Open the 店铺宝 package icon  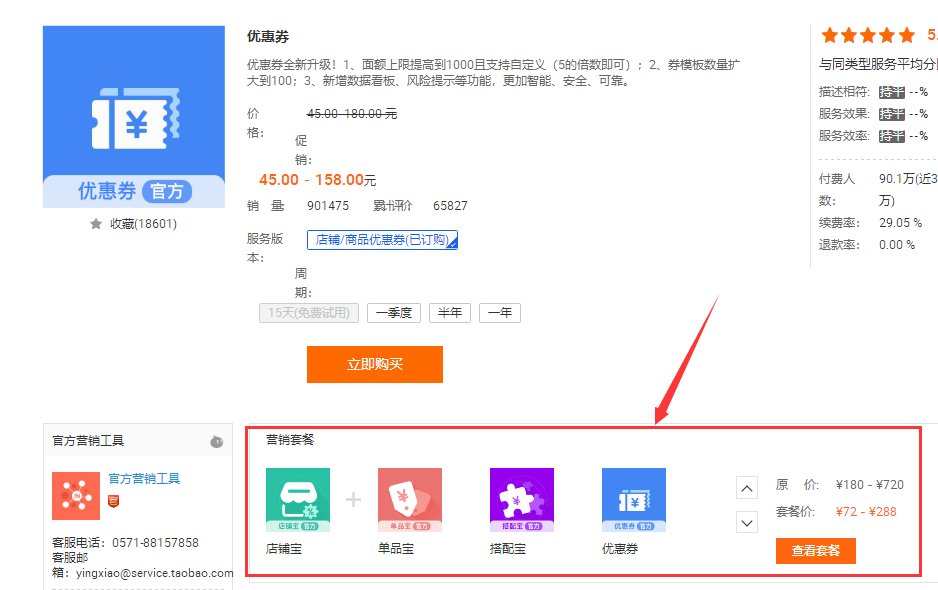(298, 499)
